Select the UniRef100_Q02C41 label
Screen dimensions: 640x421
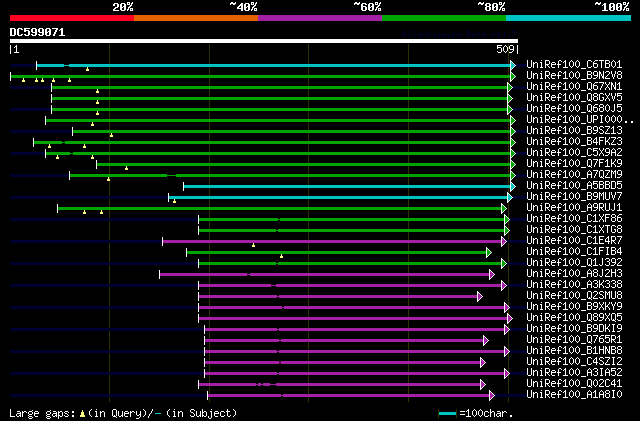[x=574, y=384]
